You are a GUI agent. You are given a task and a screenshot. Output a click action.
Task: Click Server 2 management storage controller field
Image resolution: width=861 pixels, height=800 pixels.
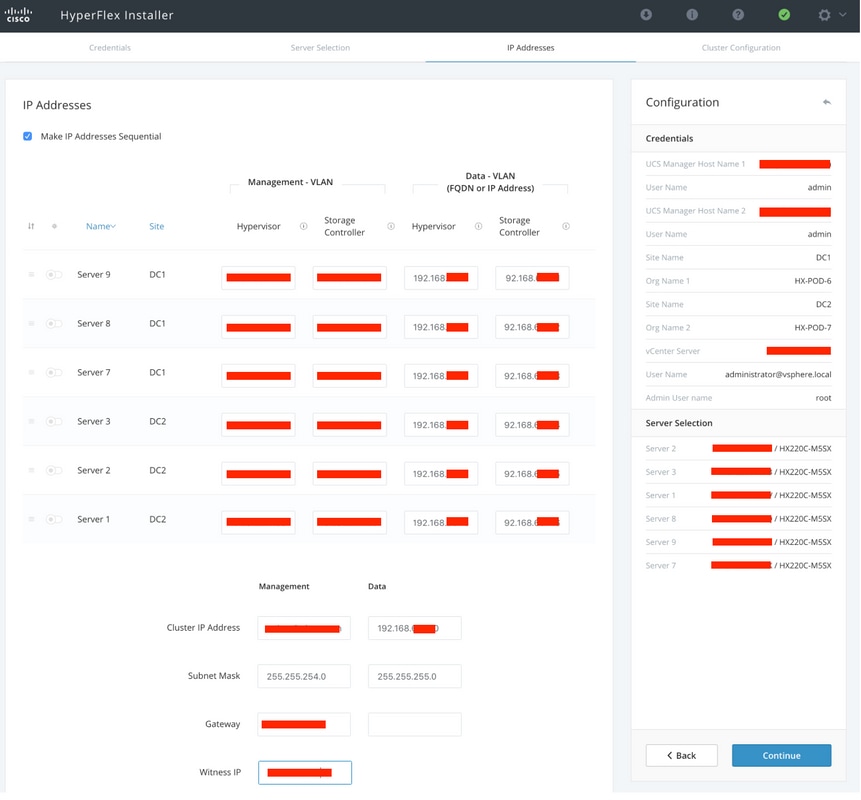349,473
